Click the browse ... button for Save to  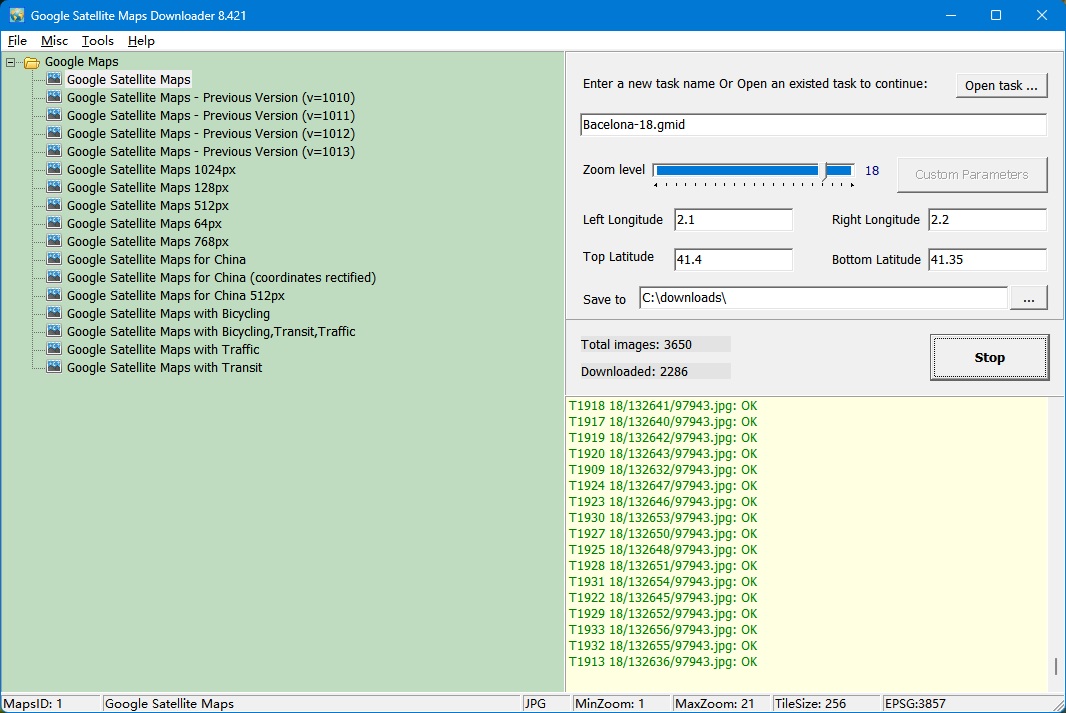1029,298
